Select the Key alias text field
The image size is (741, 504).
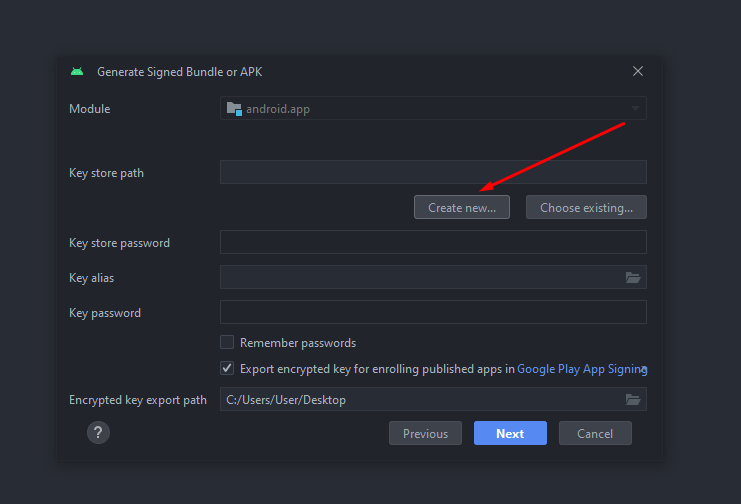point(420,277)
